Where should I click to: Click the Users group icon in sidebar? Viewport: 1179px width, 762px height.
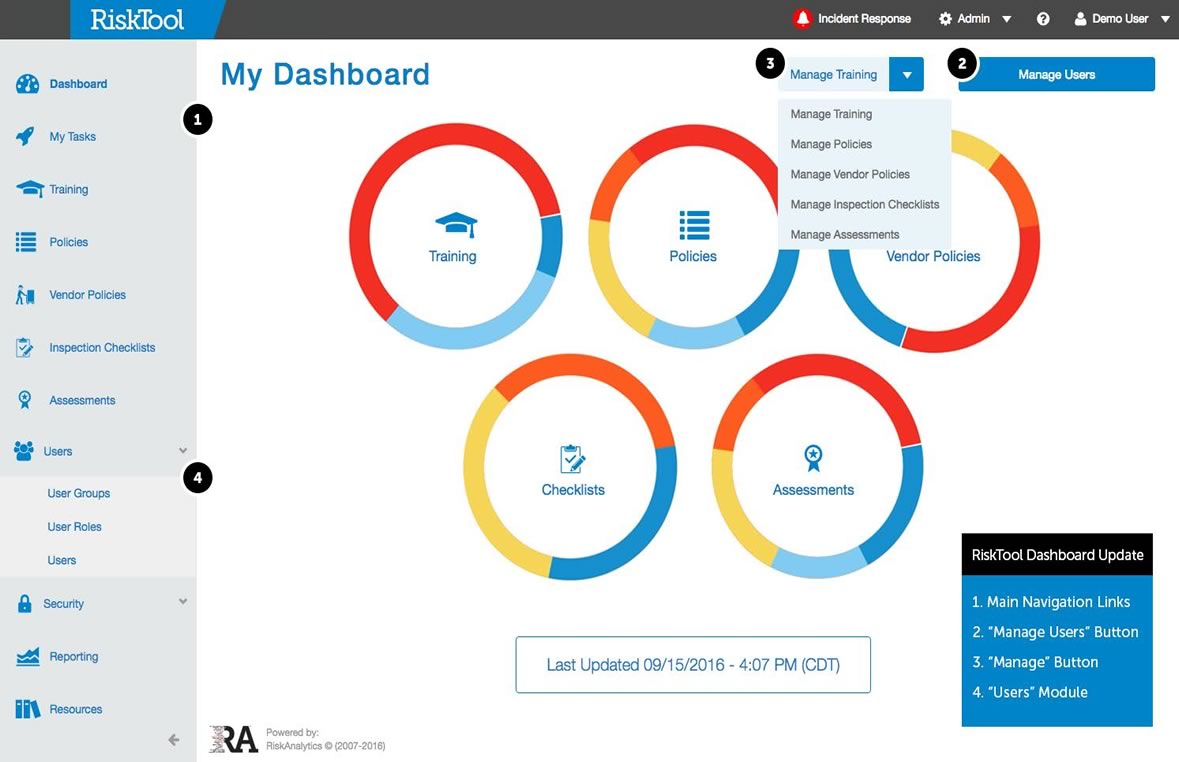click(x=24, y=451)
